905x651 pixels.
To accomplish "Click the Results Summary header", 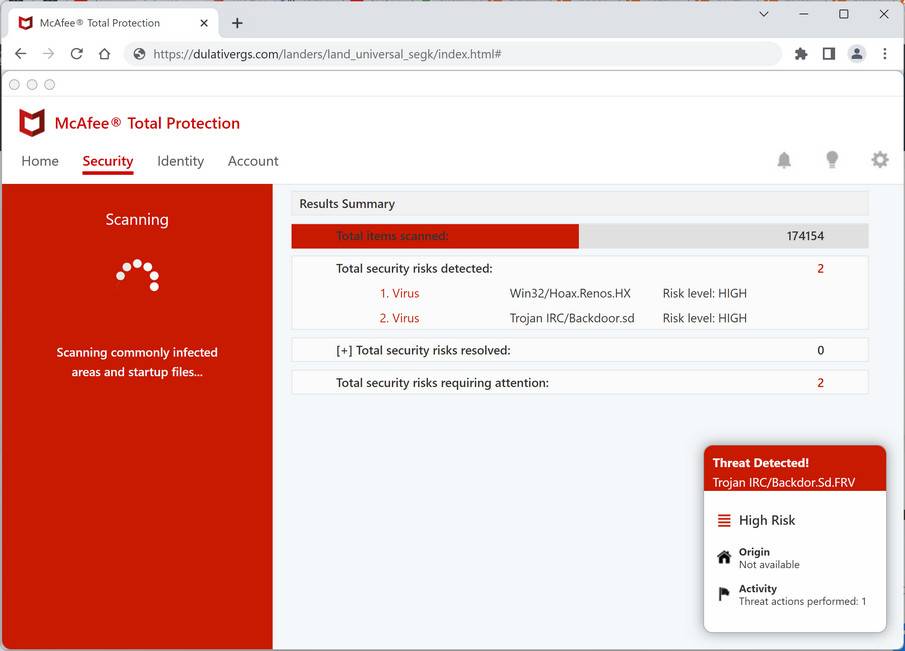I will (579, 204).
